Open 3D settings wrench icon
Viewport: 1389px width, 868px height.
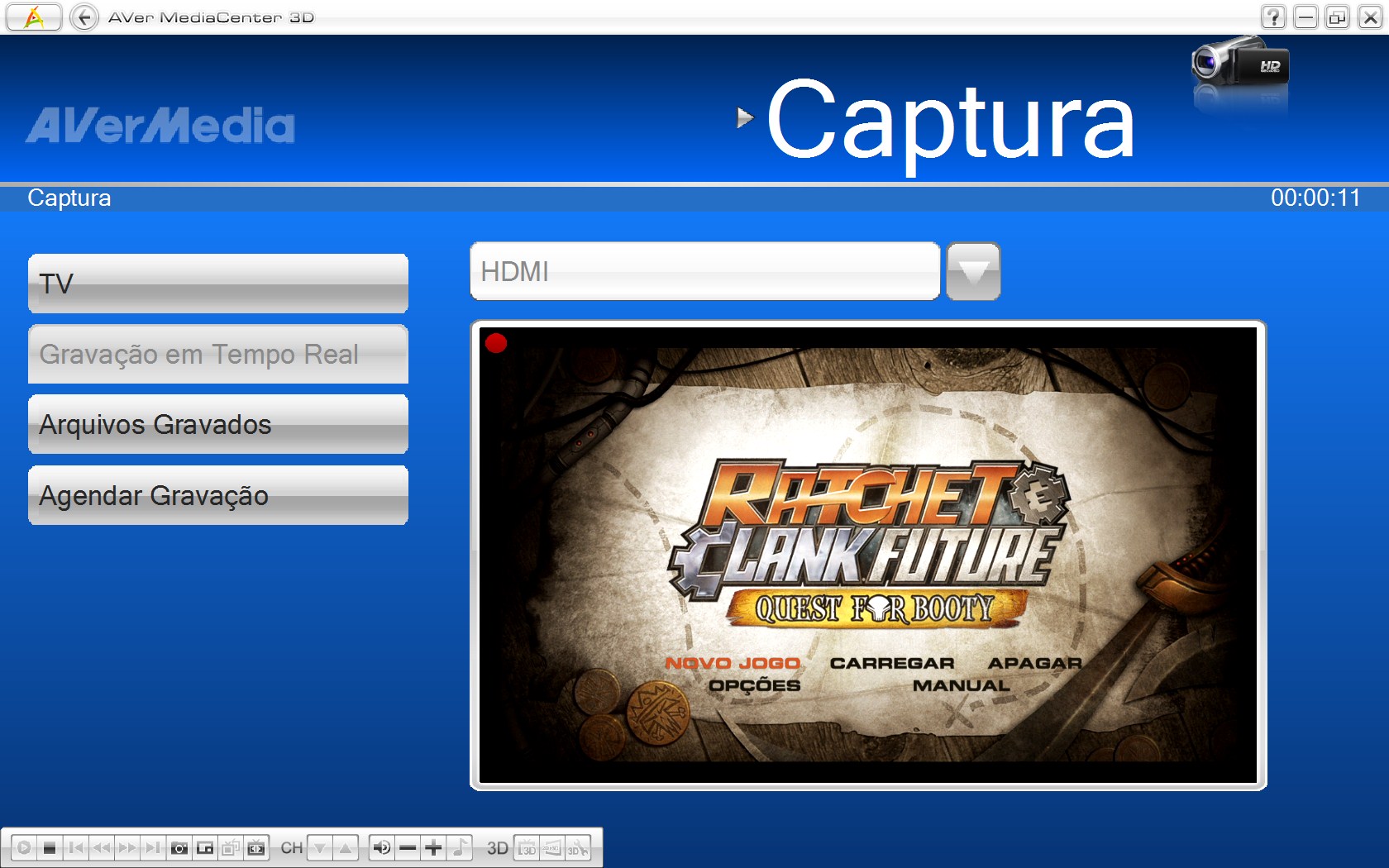click(578, 847)
